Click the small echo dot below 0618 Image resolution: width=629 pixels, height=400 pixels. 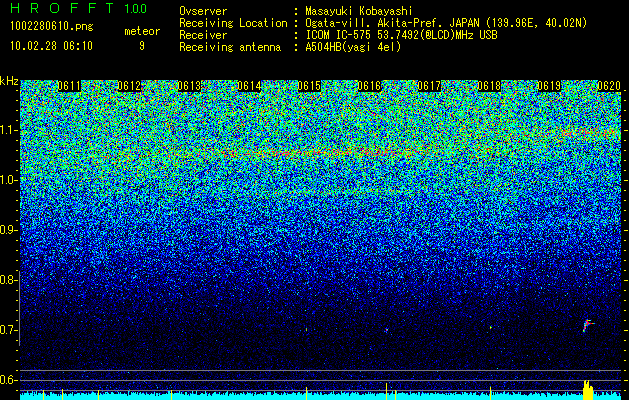pyautogui.click(x=490, y=328)
